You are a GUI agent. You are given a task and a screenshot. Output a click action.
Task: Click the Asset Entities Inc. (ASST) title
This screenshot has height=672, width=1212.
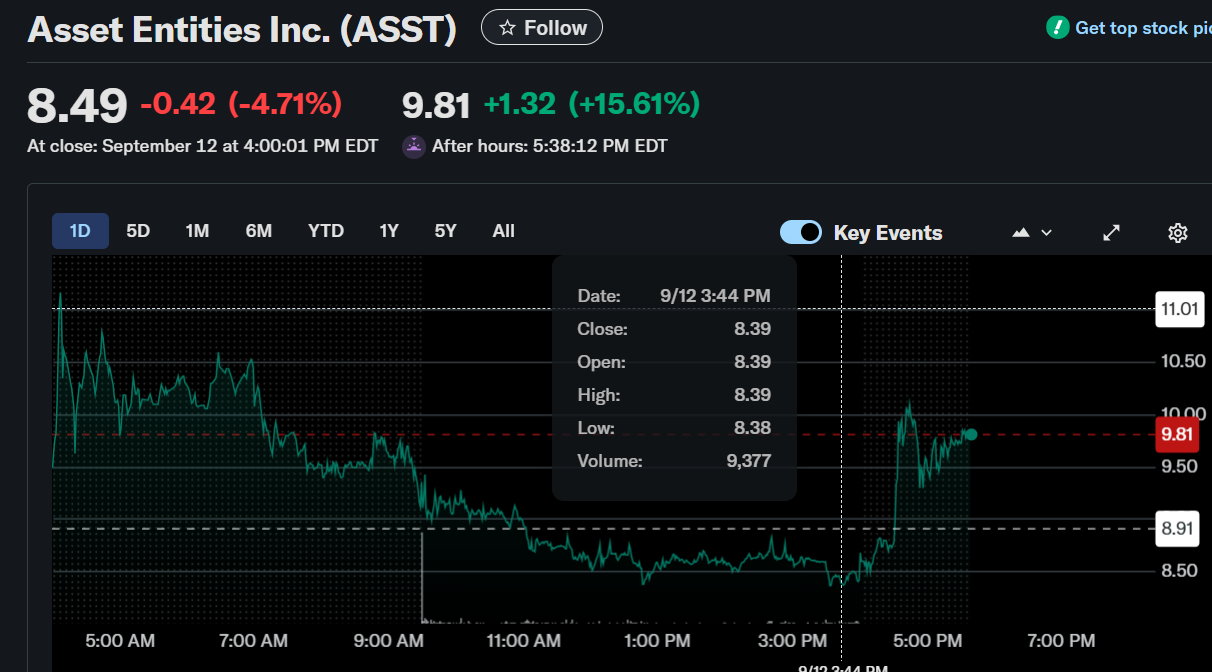242,30
